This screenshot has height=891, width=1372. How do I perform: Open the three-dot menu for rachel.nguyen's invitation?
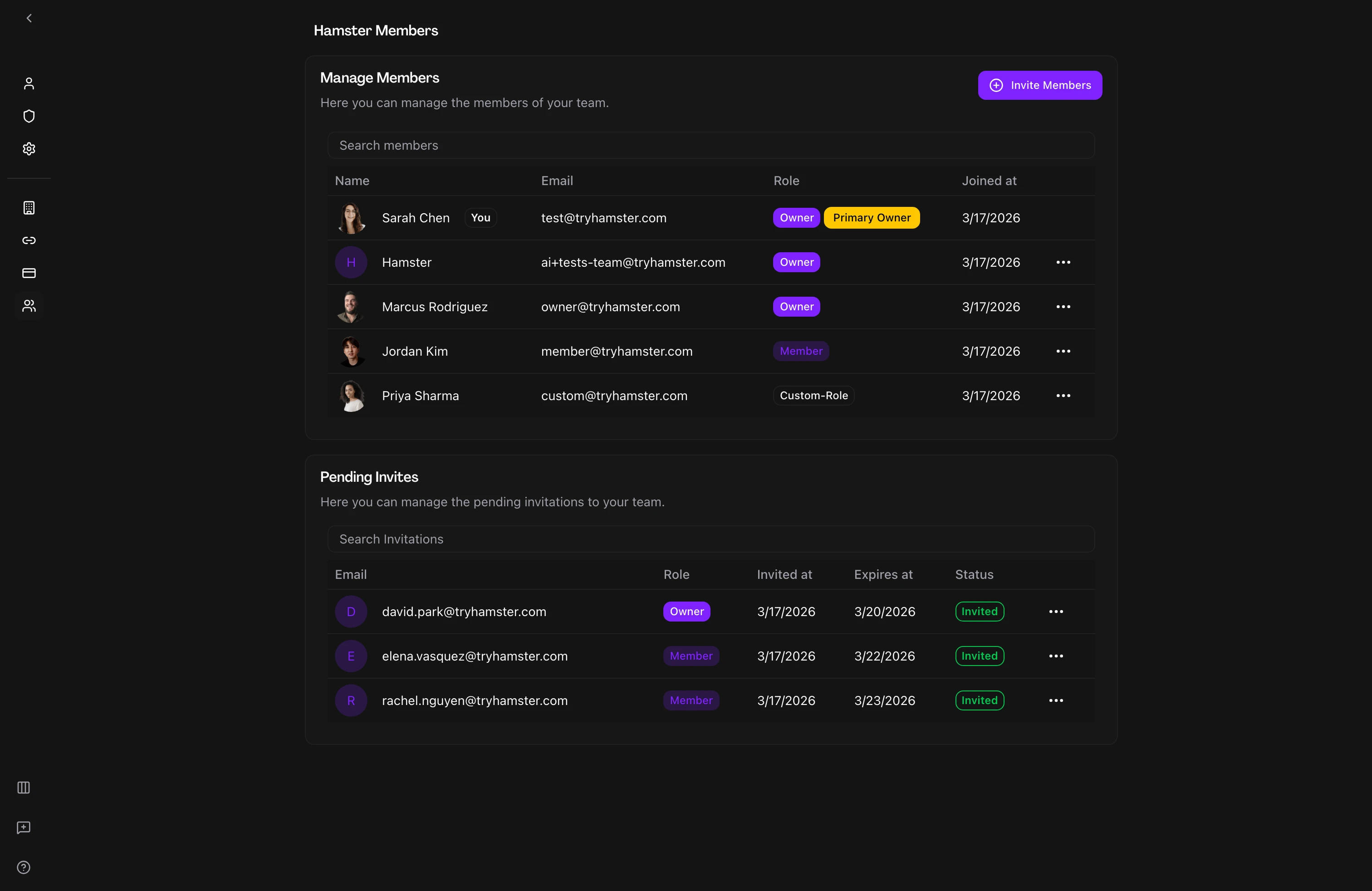click(x=1055, y=700)
